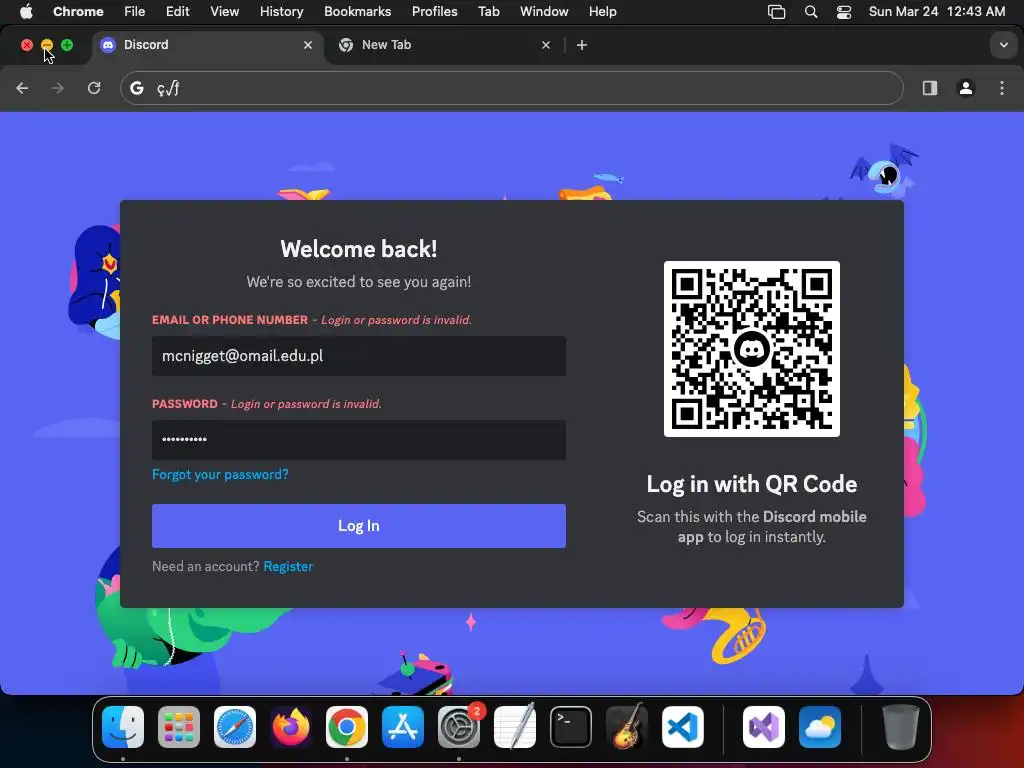Click the Register link
Screen dimensions: 1024x768
[288, 566]
